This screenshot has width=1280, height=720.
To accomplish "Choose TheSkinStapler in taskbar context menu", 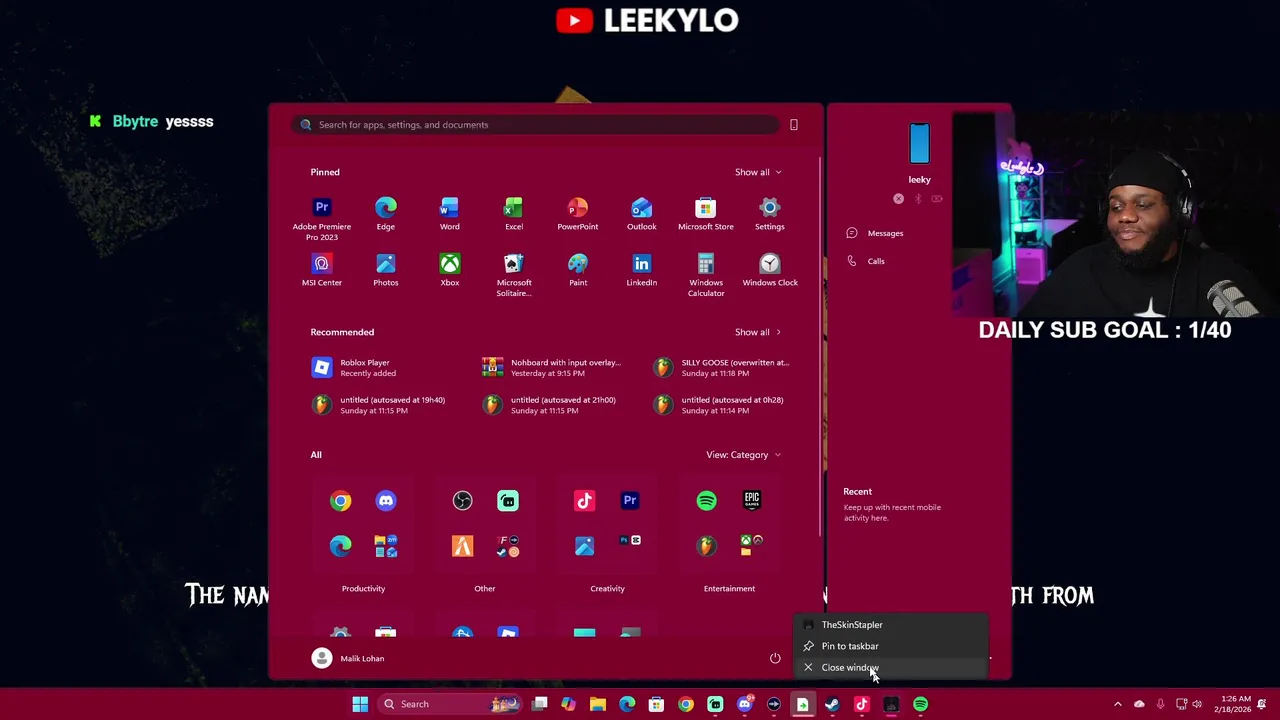I will [890, 625].
